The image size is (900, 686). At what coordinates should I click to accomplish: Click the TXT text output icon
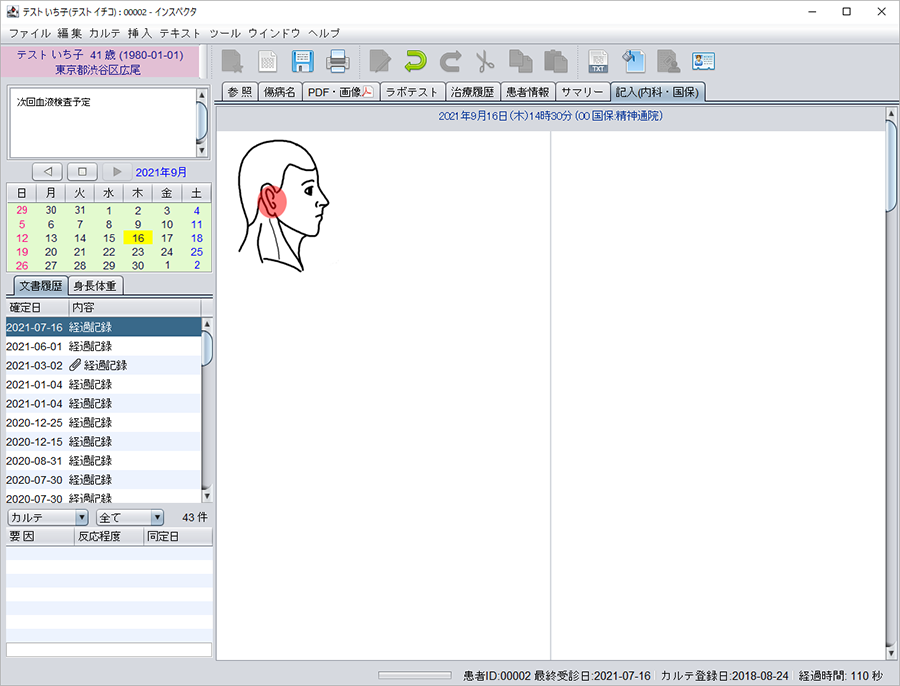598,61
